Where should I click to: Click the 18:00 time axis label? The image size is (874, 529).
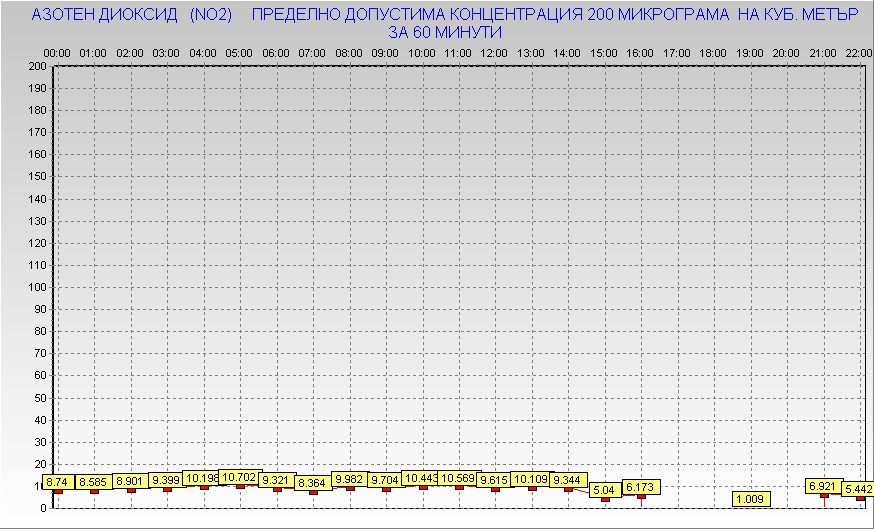tap(713, 53)
